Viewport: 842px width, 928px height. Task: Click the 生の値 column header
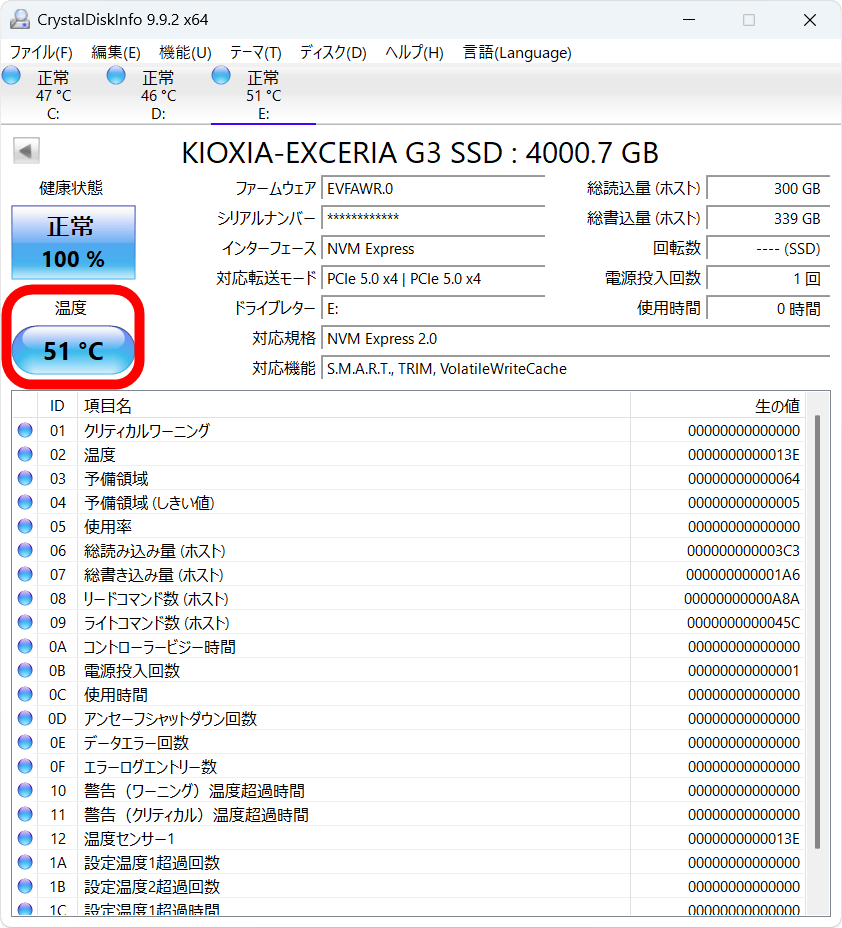tap(718, 406)
